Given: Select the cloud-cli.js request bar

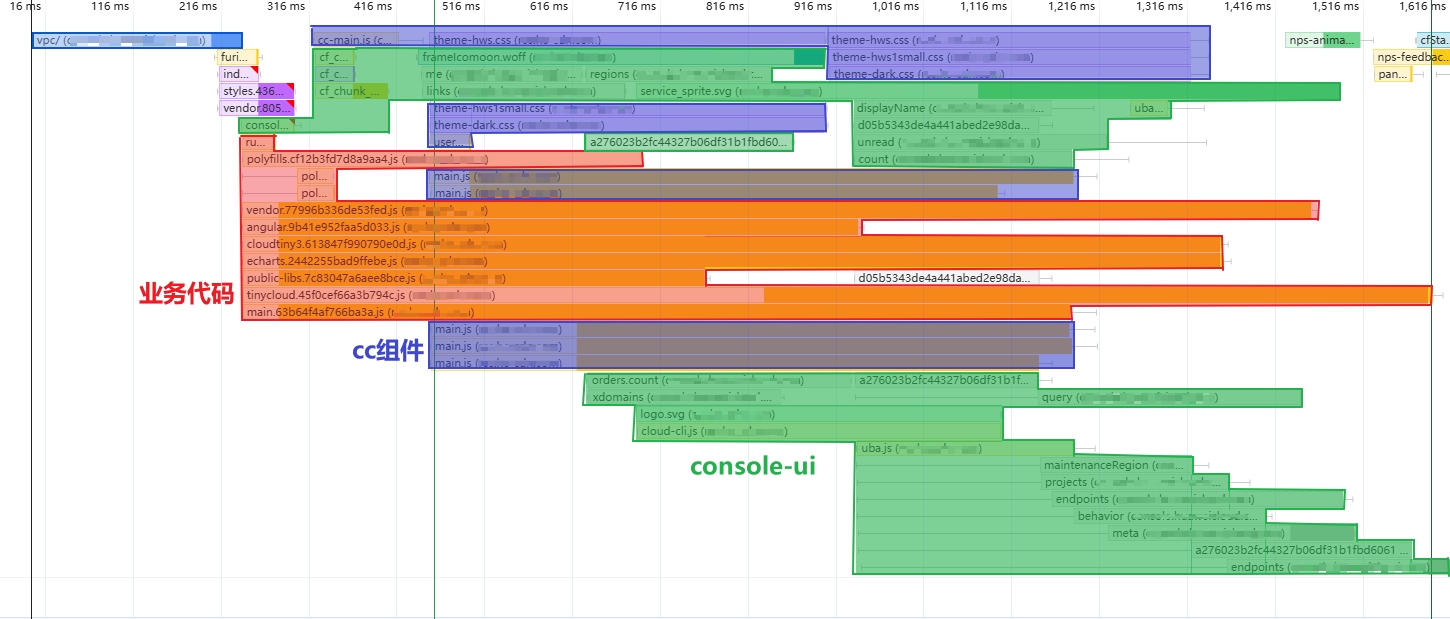Looking at the screenshot, I should (818, 431).
